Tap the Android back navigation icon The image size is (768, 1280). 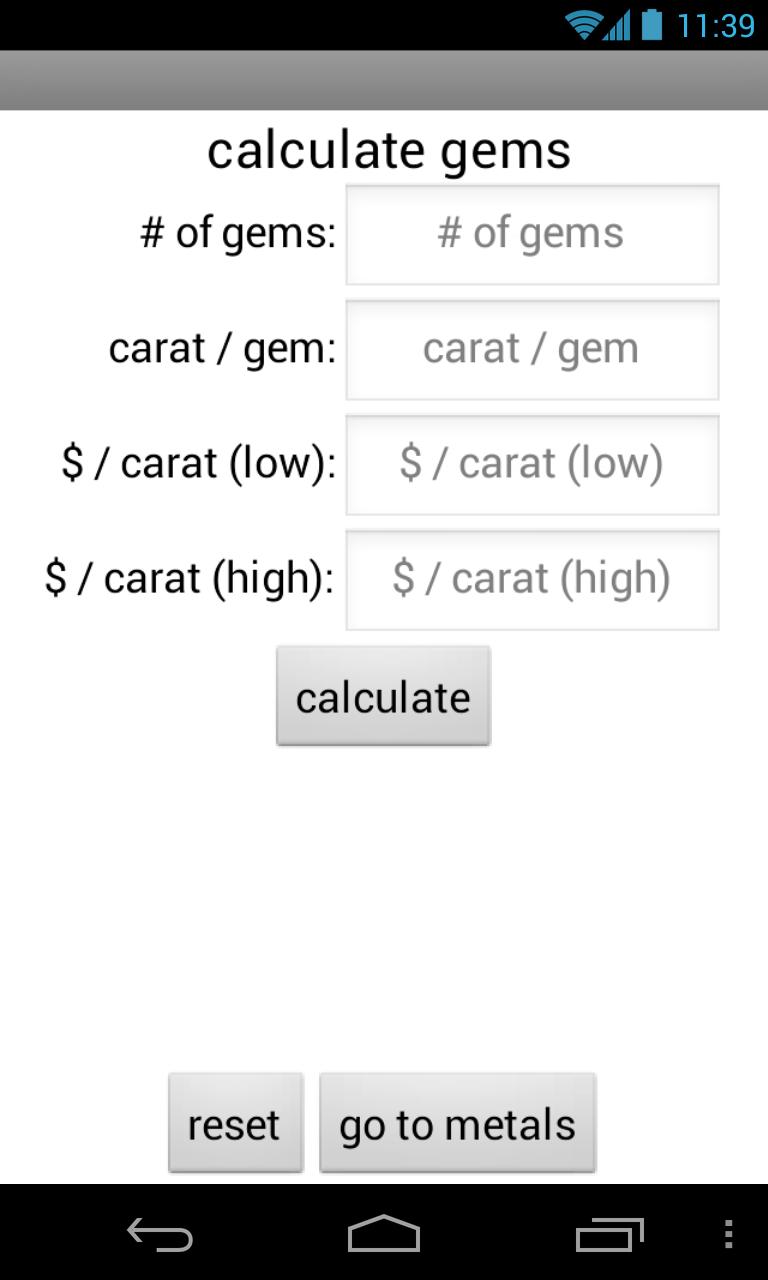tap(160, 1235)
